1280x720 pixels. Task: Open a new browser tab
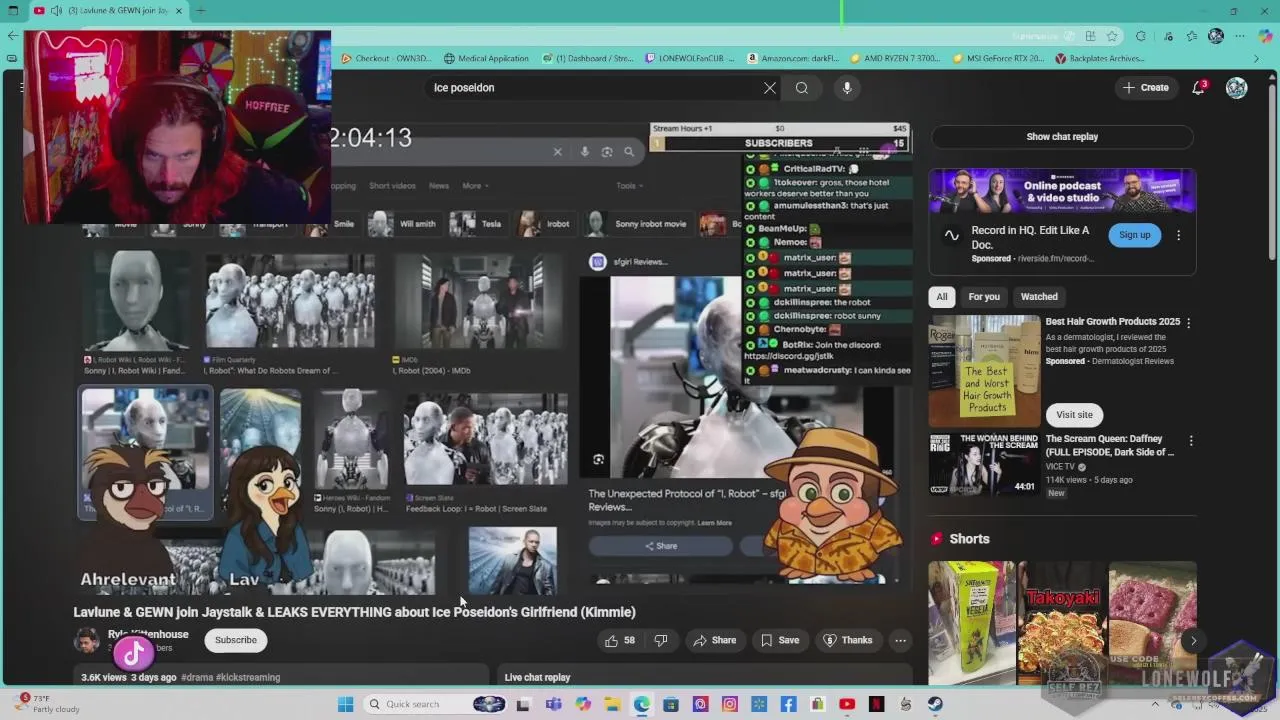[200, 11]
